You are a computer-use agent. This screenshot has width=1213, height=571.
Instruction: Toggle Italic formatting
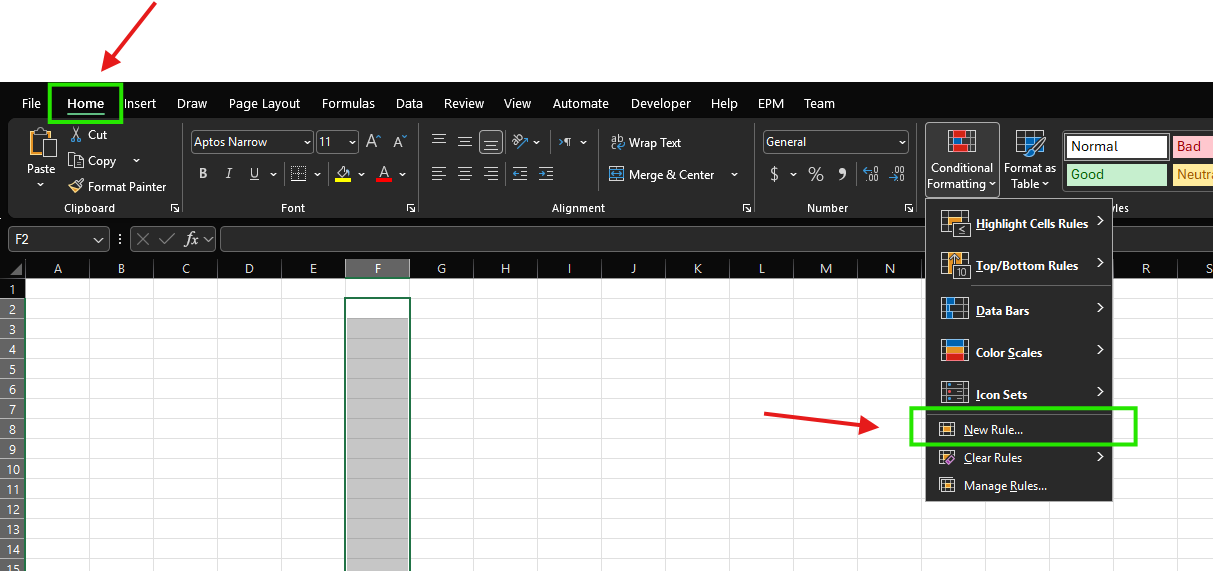pyautogui.click(x=229, y=174)
